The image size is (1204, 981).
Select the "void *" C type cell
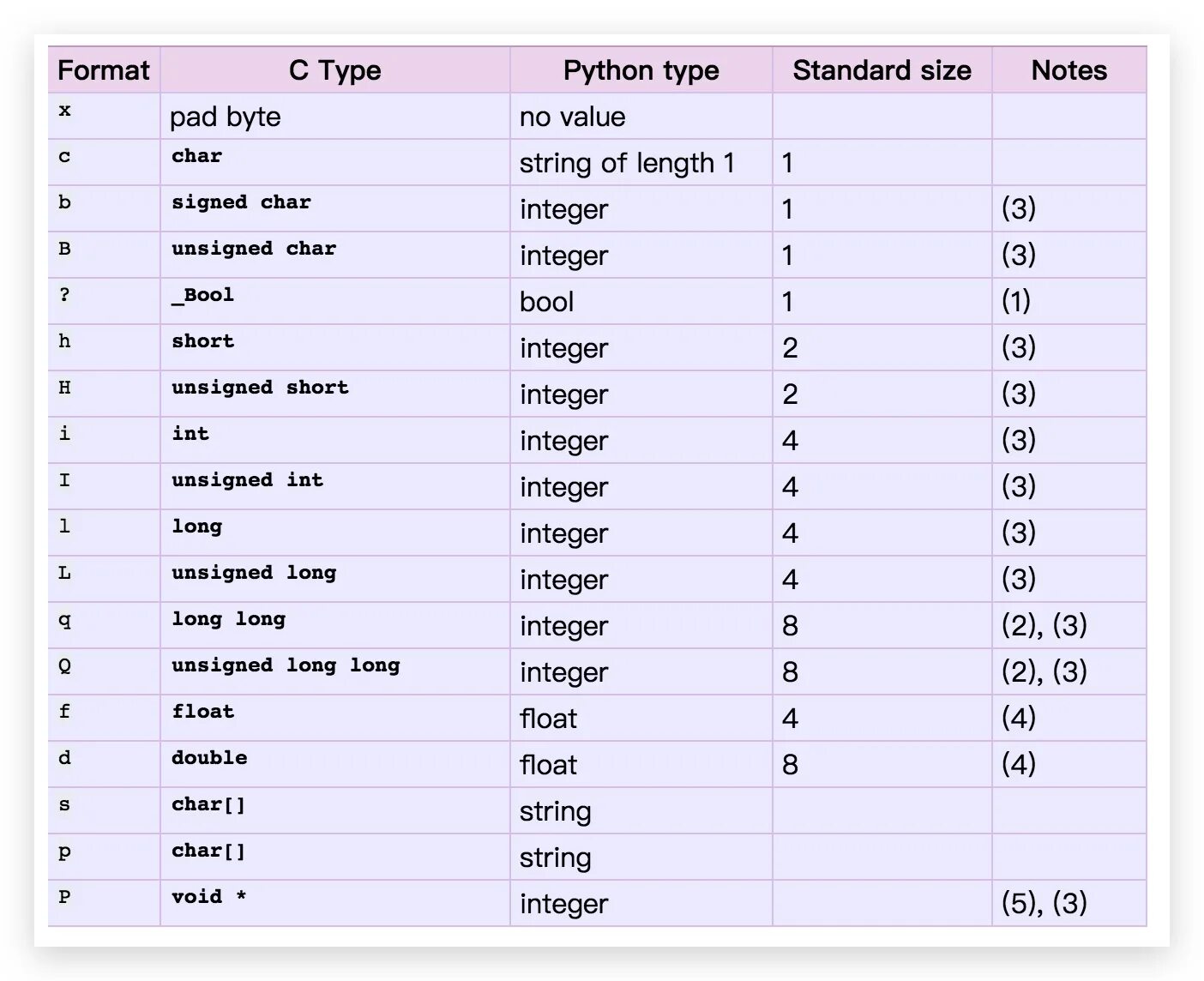(208, 897)
